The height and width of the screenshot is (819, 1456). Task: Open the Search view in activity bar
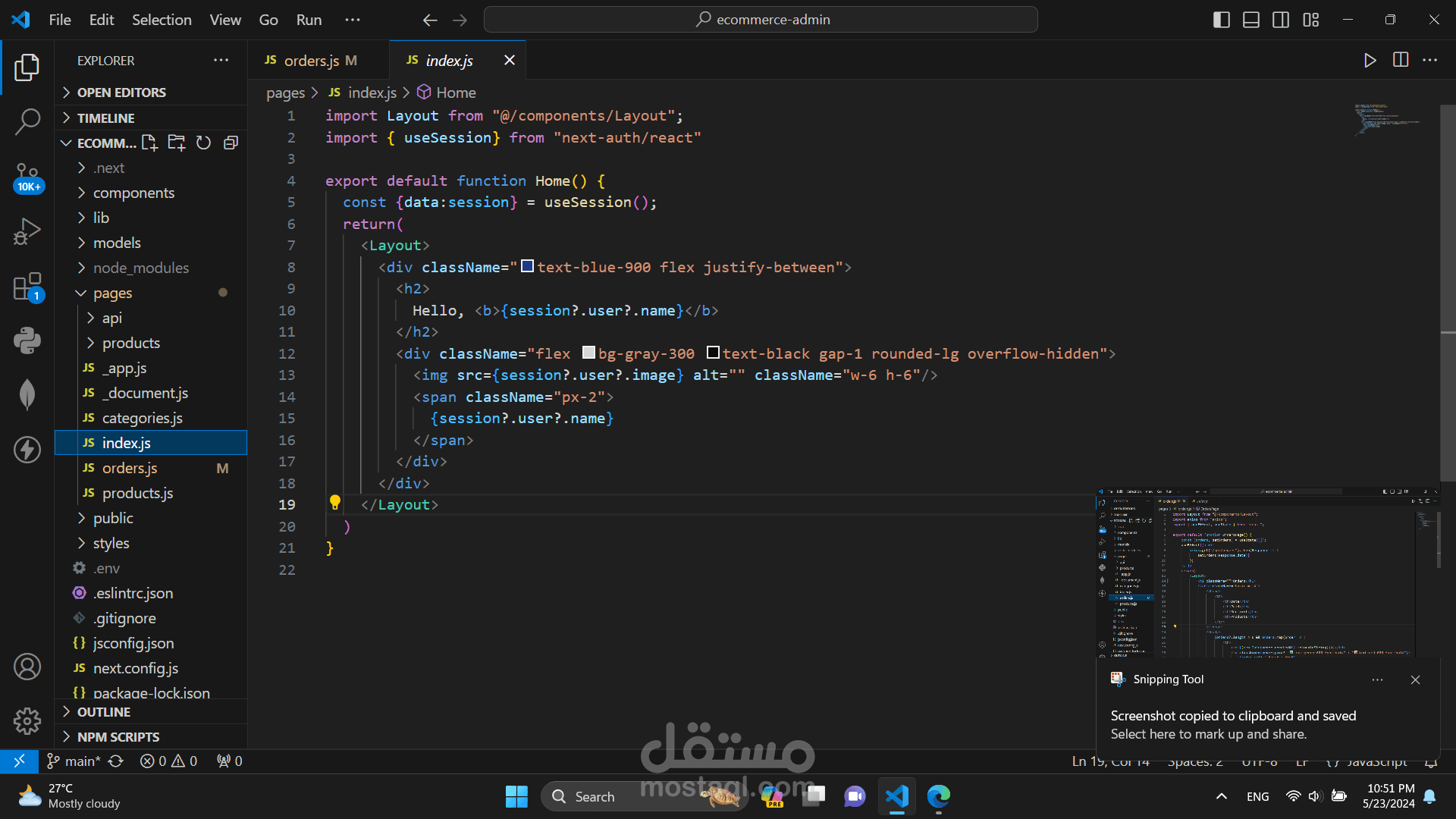point(27,121)
